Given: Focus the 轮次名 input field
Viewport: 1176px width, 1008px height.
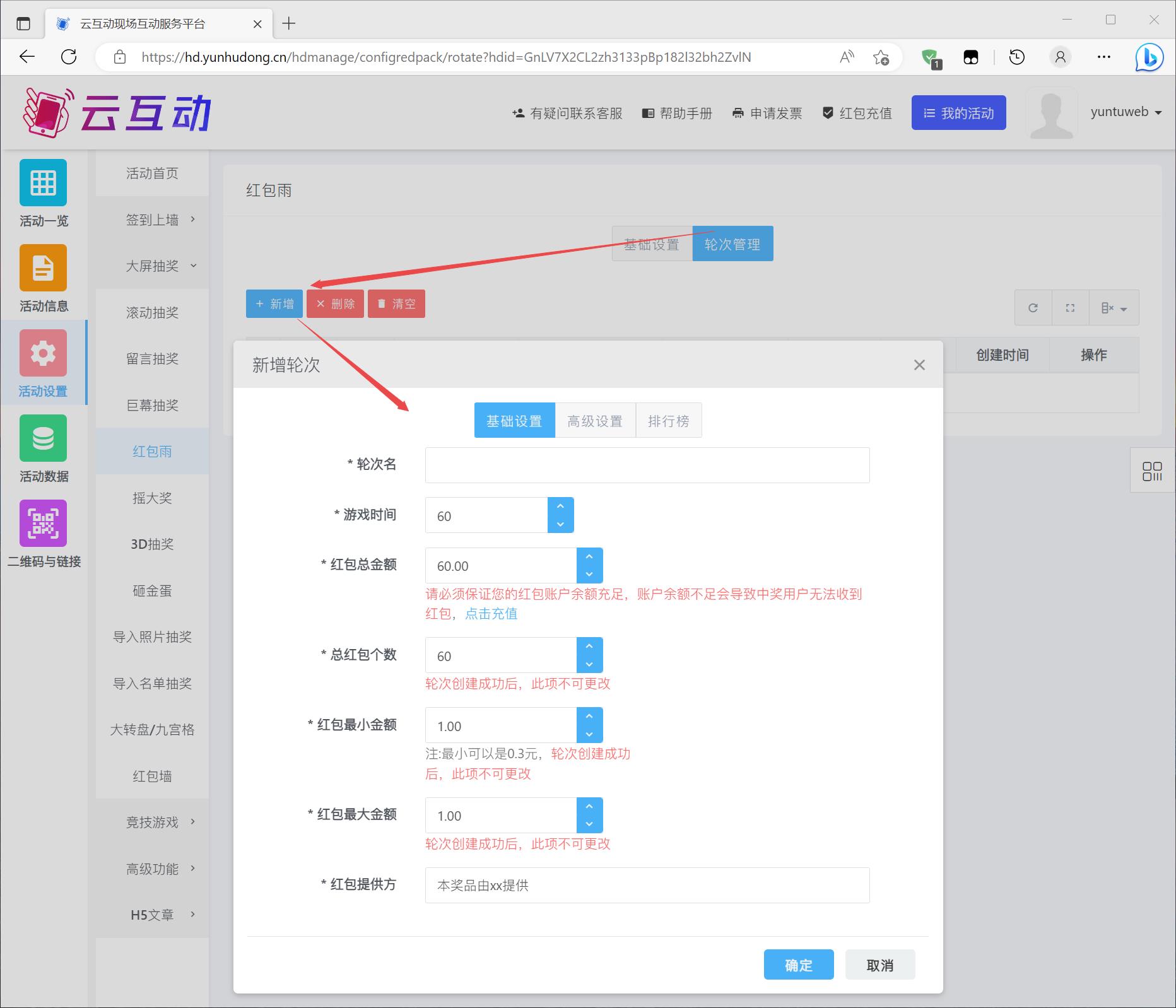Looking at the screenshot, I should click(647, 466).
